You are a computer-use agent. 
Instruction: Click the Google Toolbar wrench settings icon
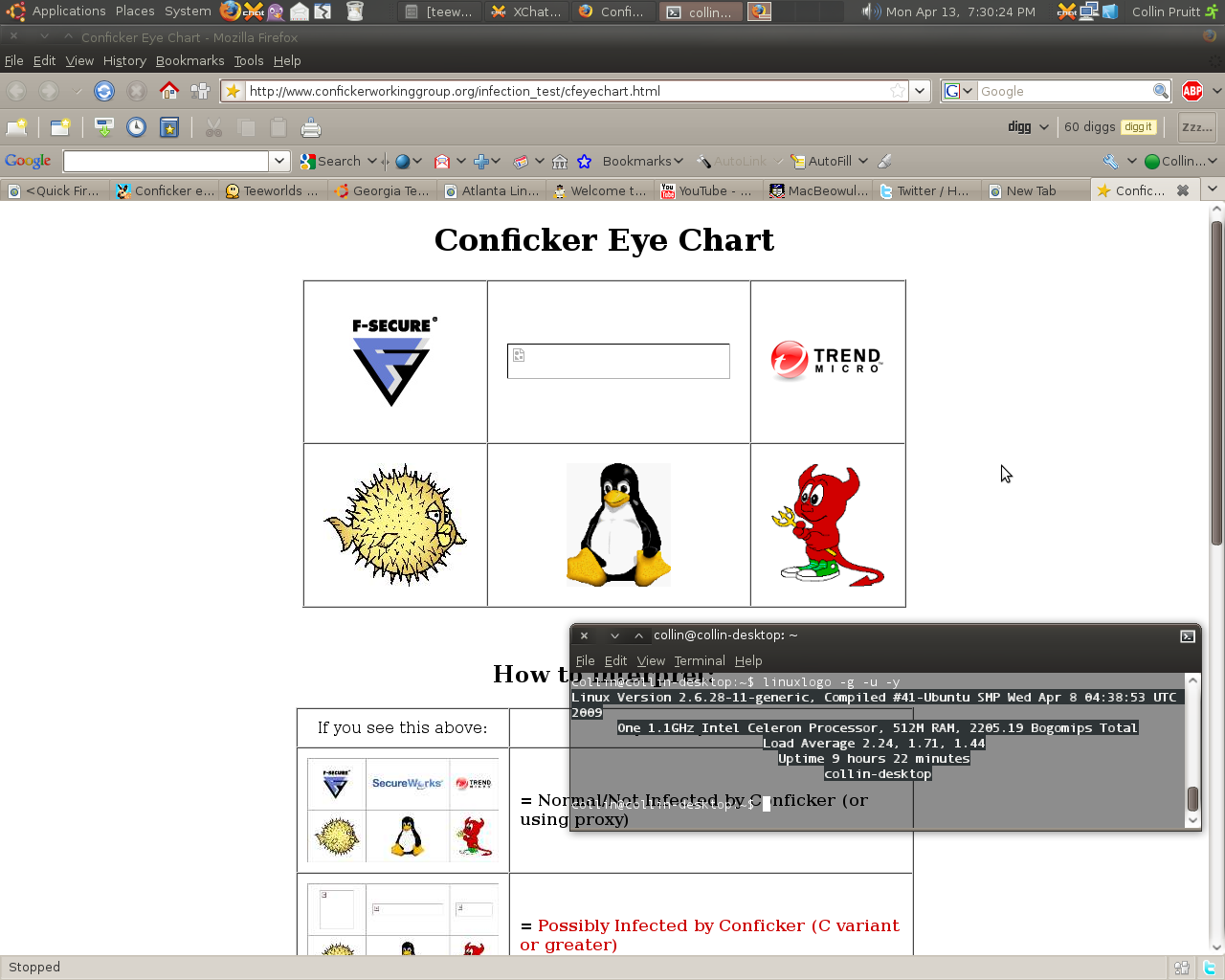click(1110, 161)
